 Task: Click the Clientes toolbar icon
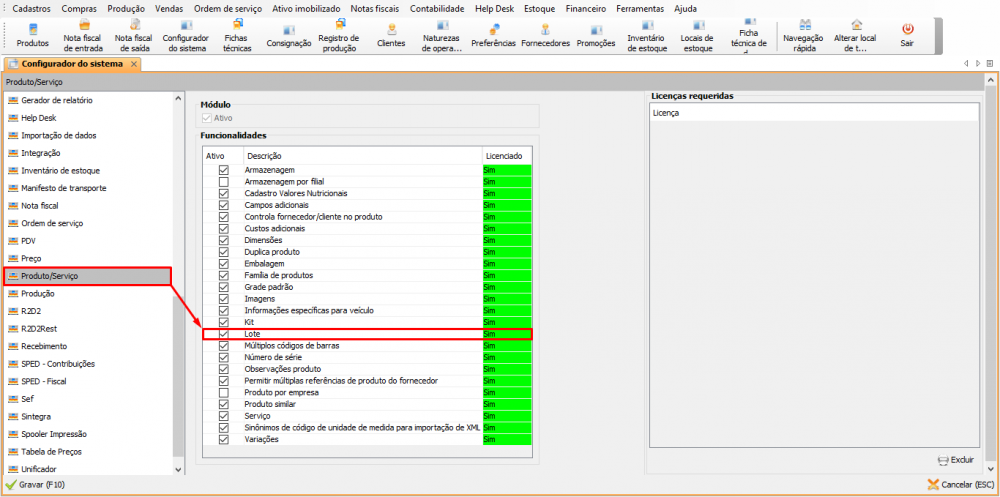[391, 35]
